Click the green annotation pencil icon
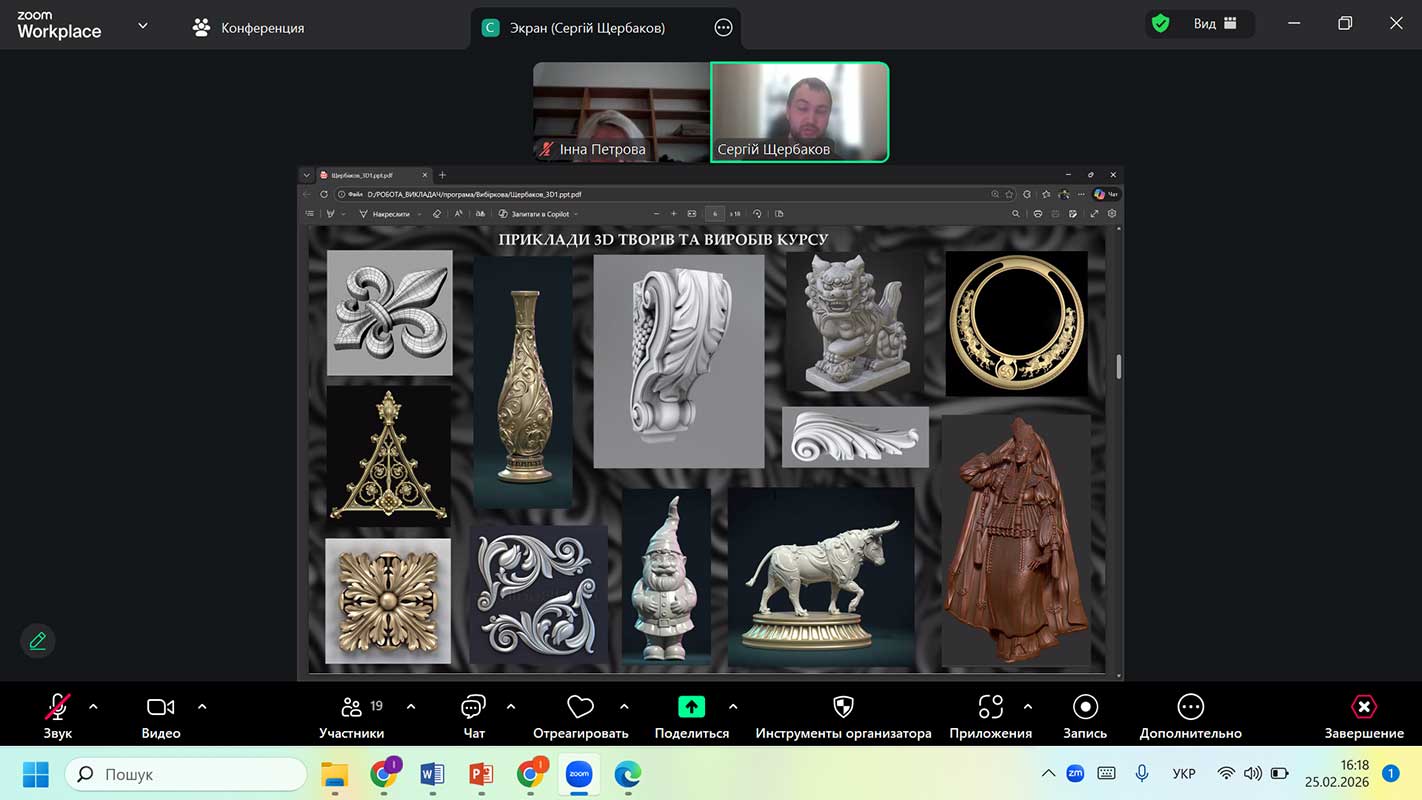The height and width of the screenshot is (800, 1422). coord(38,641)
